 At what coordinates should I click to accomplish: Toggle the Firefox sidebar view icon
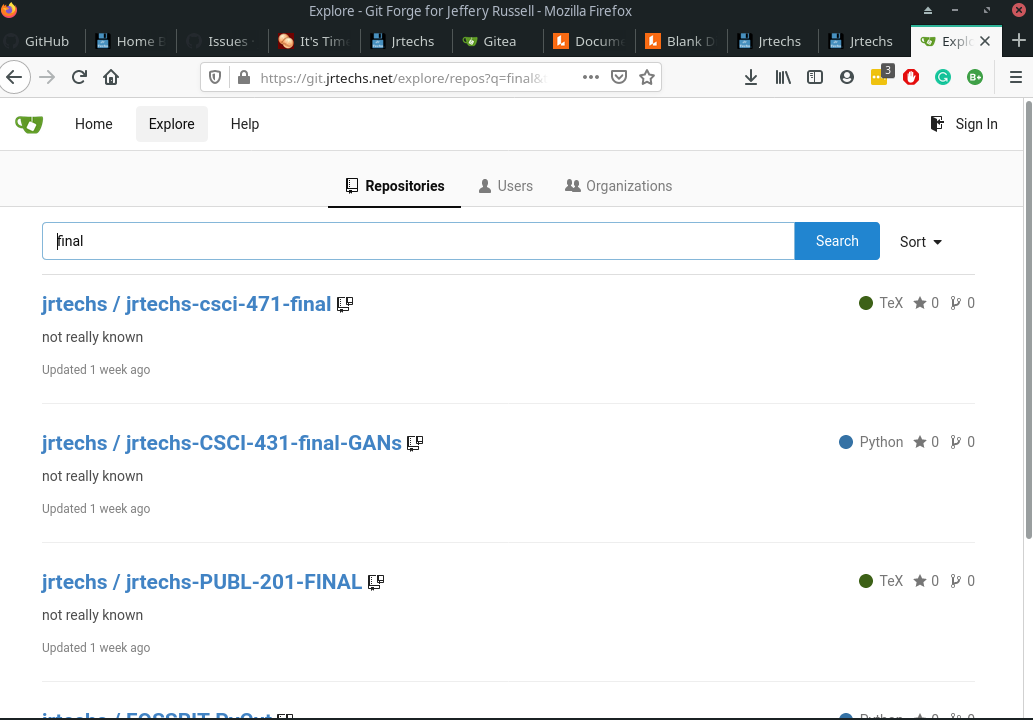click(x=815, y=77)
